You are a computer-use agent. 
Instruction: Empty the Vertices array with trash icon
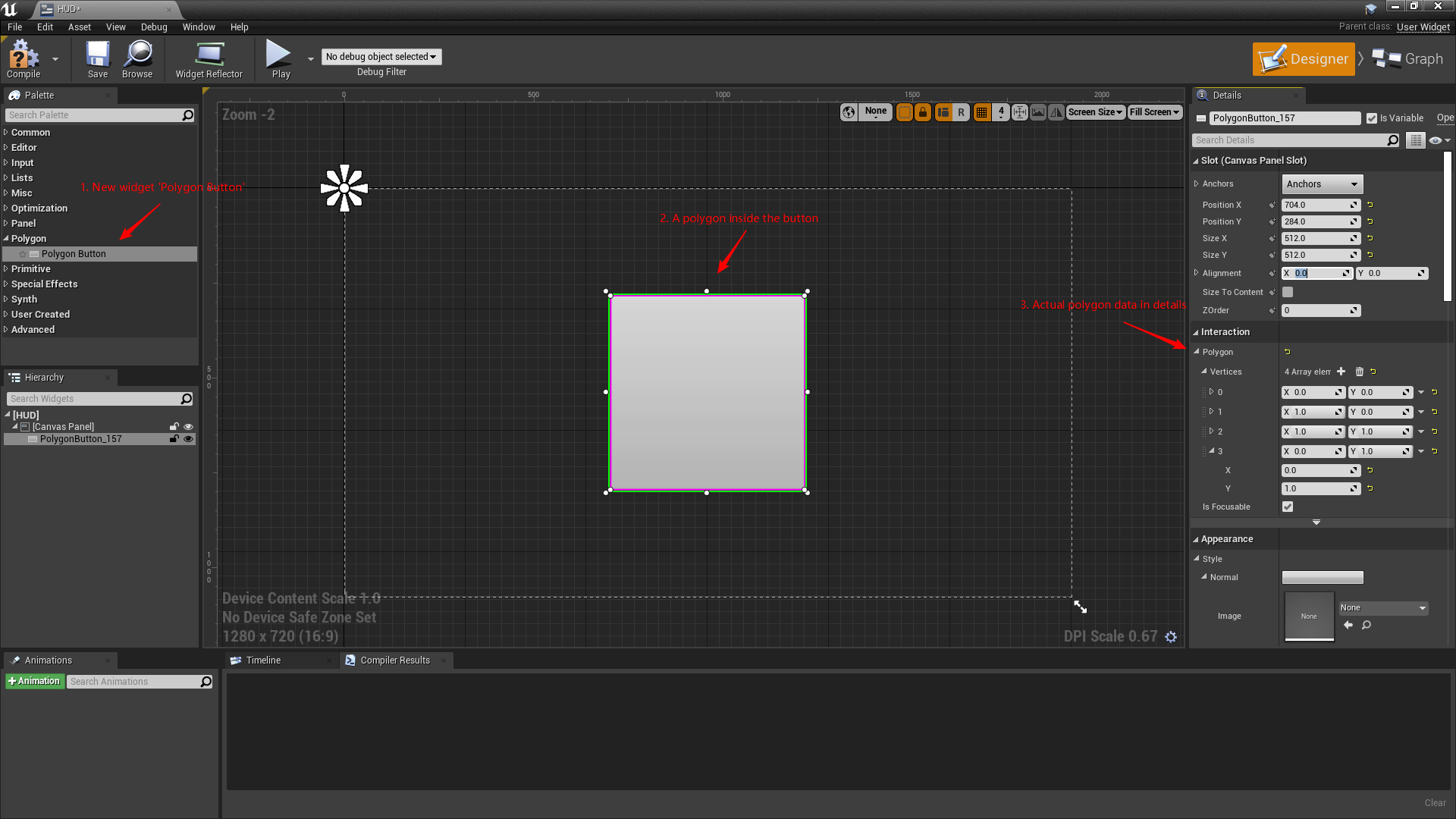(1359, 372)
